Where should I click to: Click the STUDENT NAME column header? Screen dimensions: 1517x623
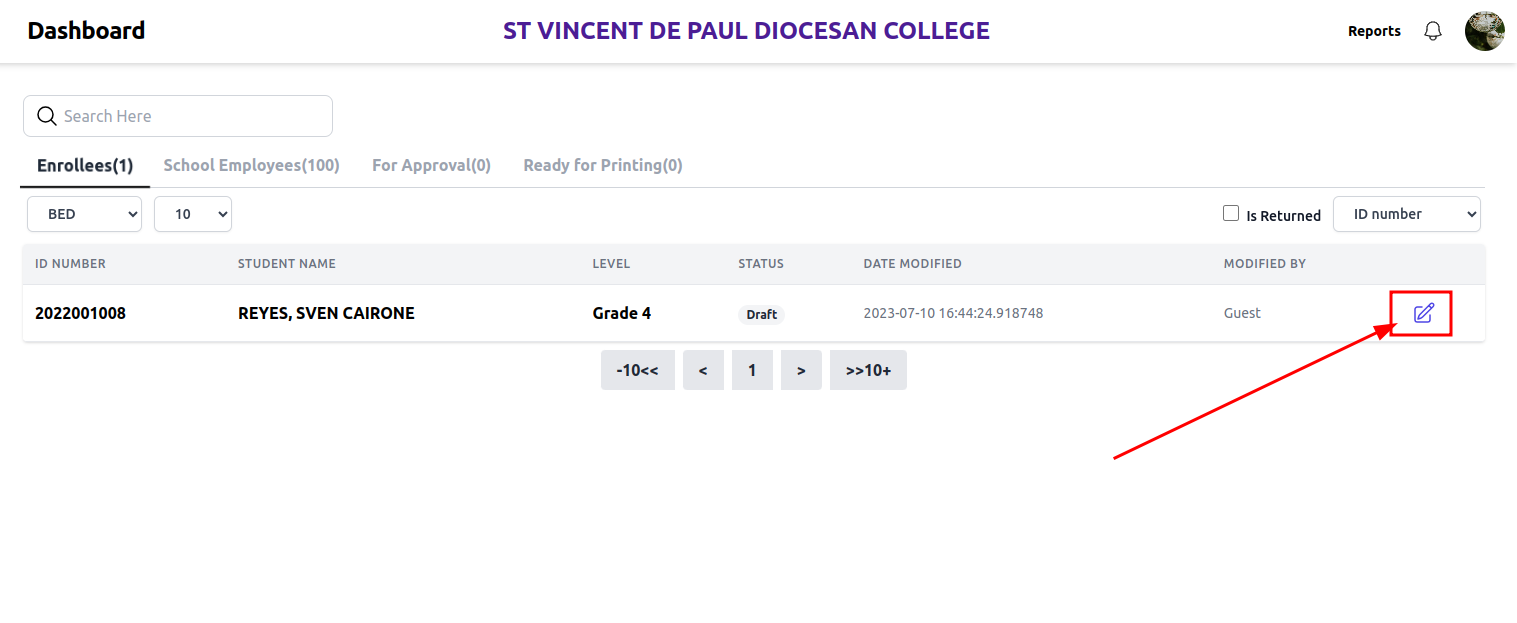(x=287, y=264)
